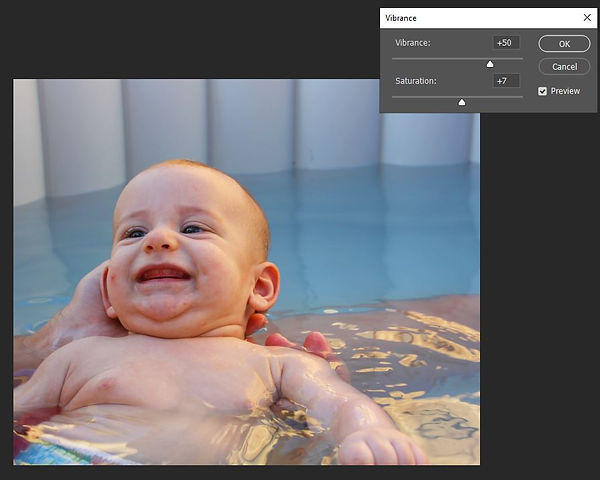600x480 pixels.
Task: Close the Vibrance dialog with X
Action: 587,18
